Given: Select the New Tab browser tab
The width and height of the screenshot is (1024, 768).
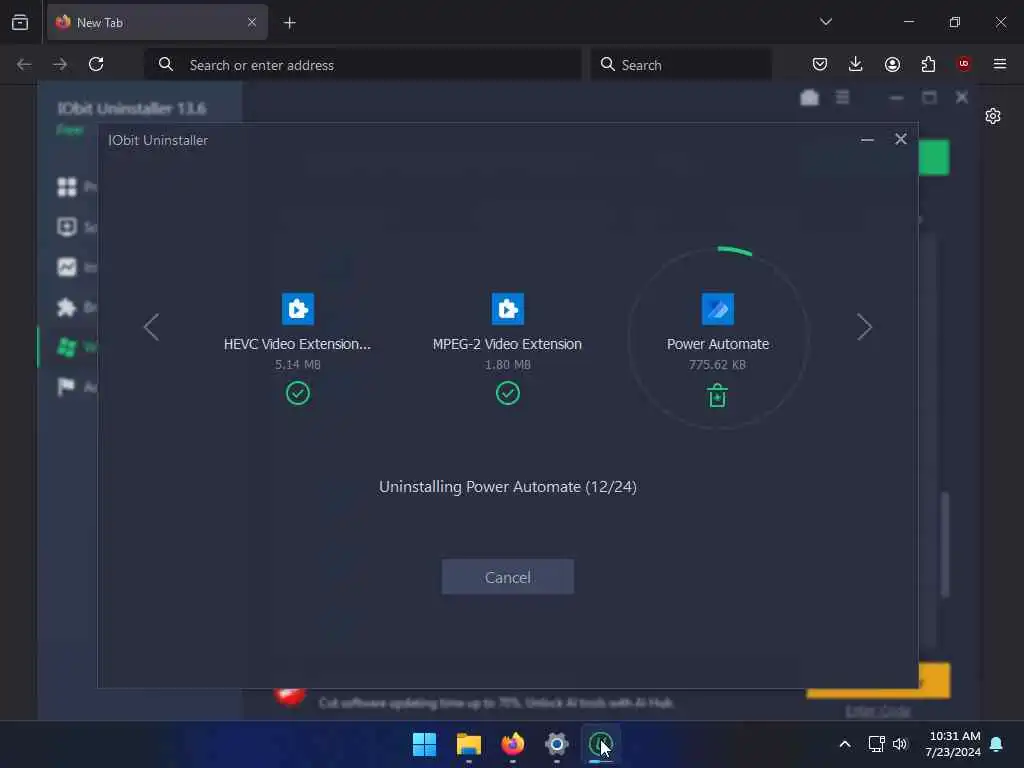Looking at the screenshot, I should (x=157, y=22).
